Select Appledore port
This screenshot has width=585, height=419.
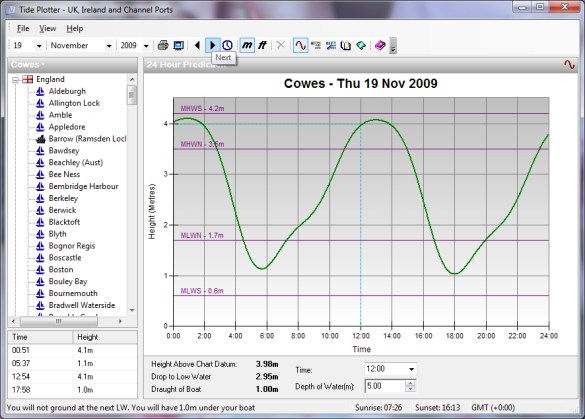67,127
